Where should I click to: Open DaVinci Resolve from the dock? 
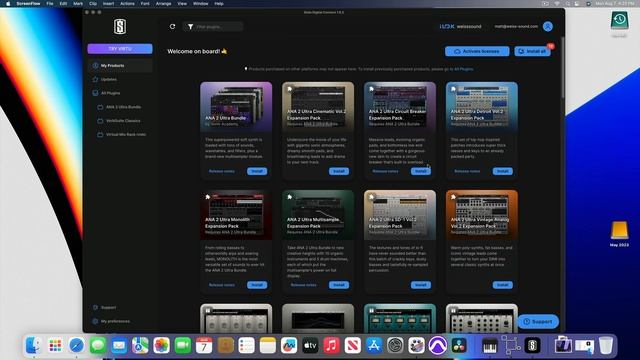(x=459, y=346)
